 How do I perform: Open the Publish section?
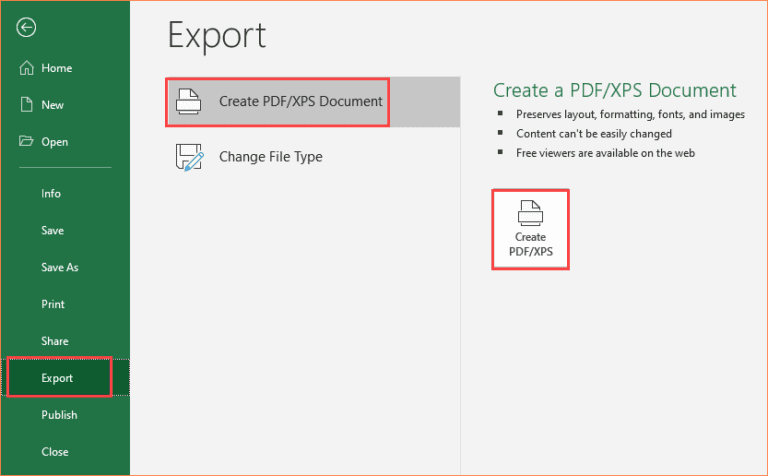click(x=59, y=415)
